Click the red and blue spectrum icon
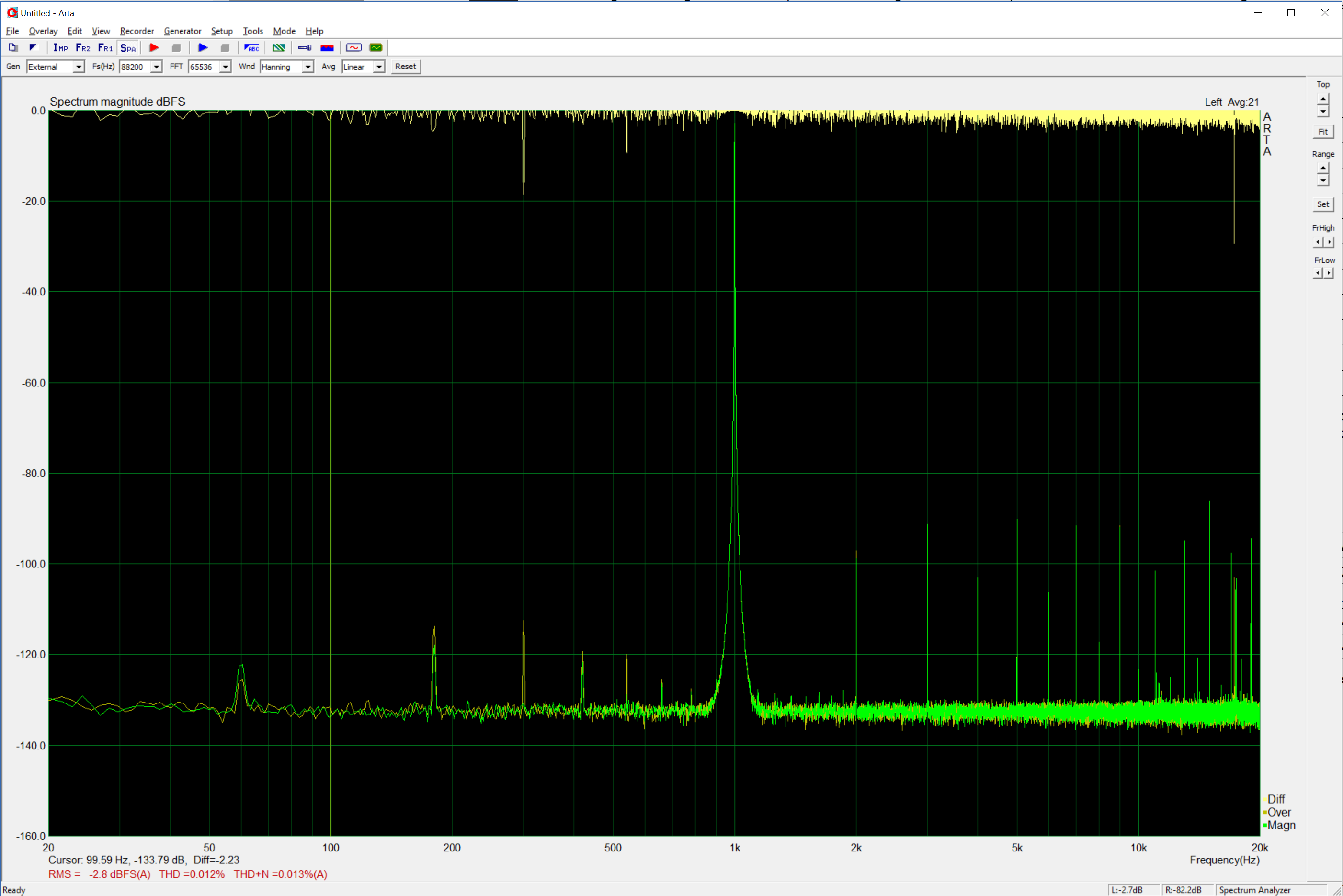This screenshot has height=896, width=1343. tap(327, 48)
